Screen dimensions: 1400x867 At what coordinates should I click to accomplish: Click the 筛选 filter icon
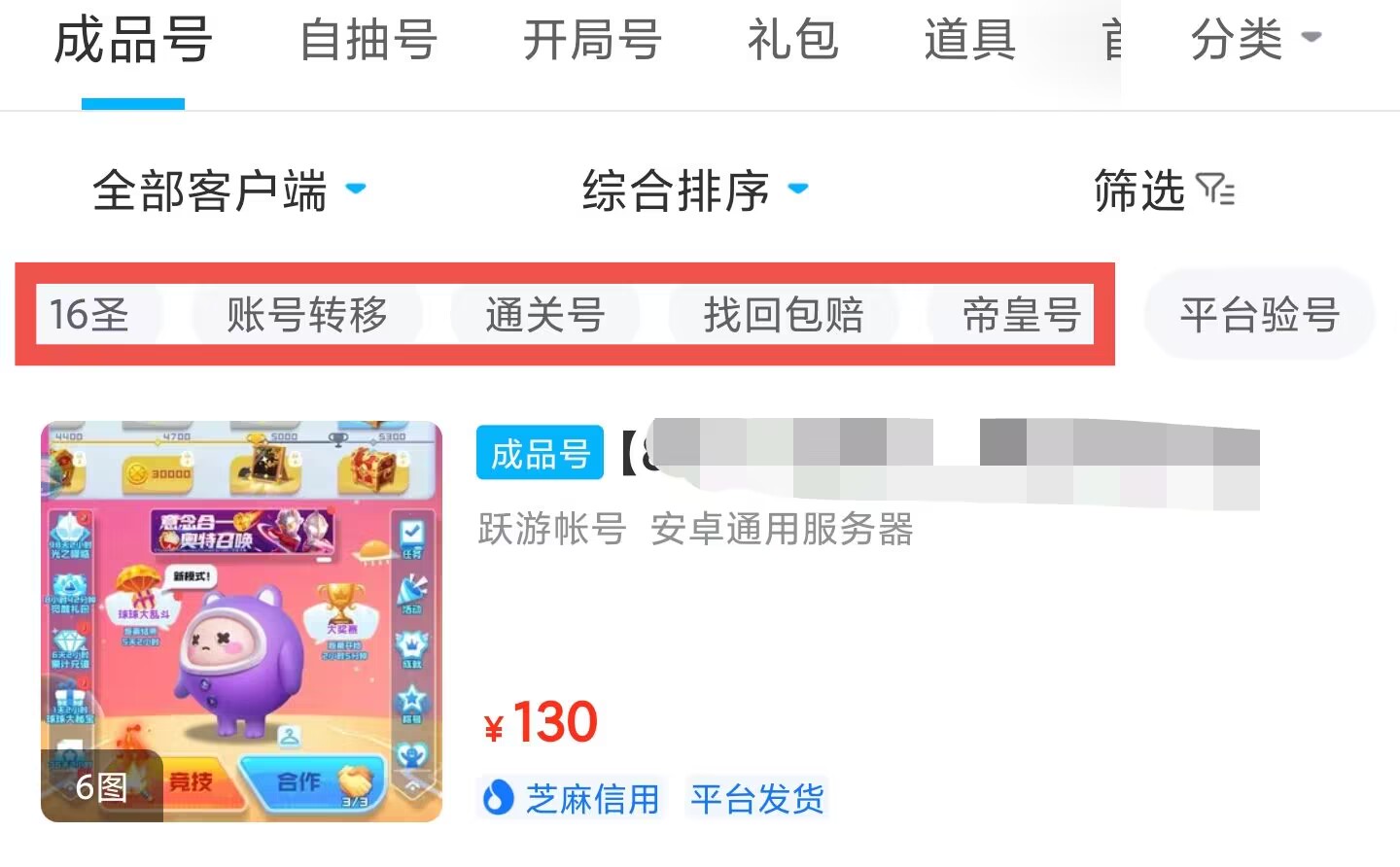[1215, 190]
